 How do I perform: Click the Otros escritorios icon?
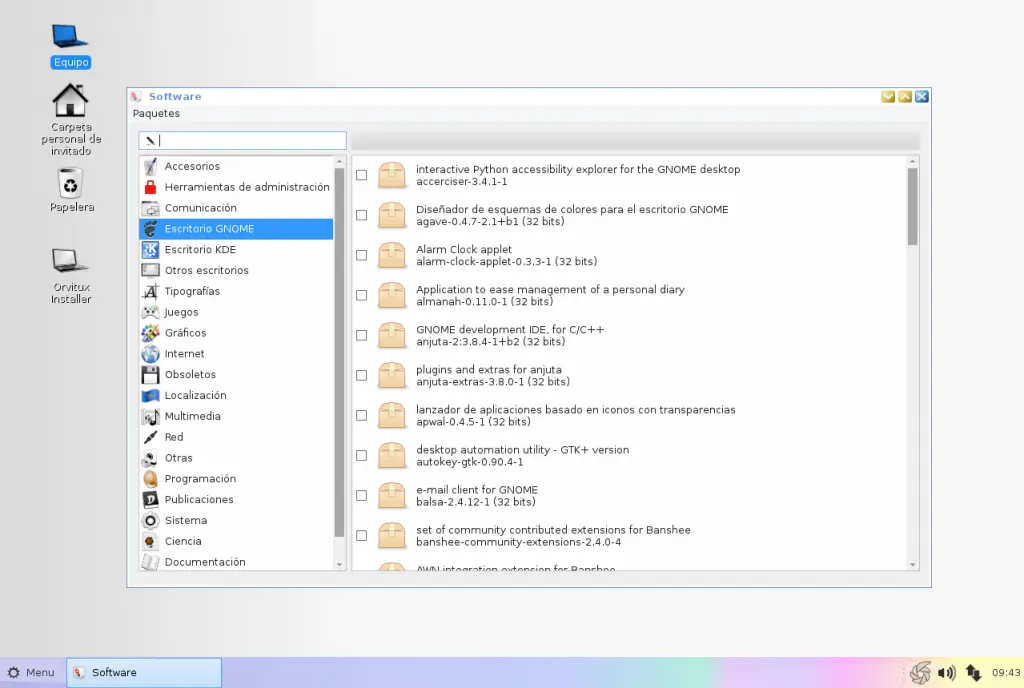click(x=150, y=270)
